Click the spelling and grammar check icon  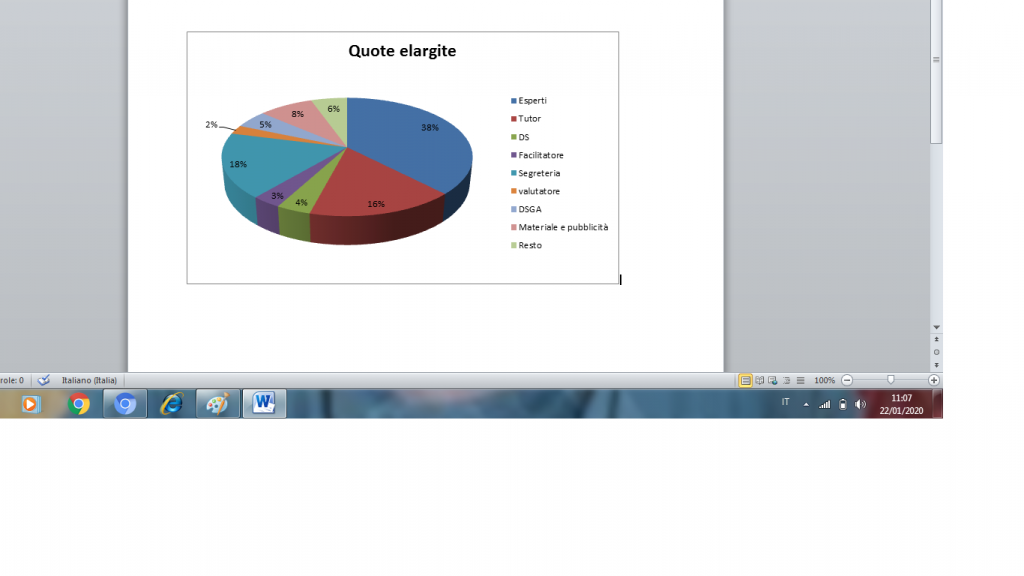point(44,380)
